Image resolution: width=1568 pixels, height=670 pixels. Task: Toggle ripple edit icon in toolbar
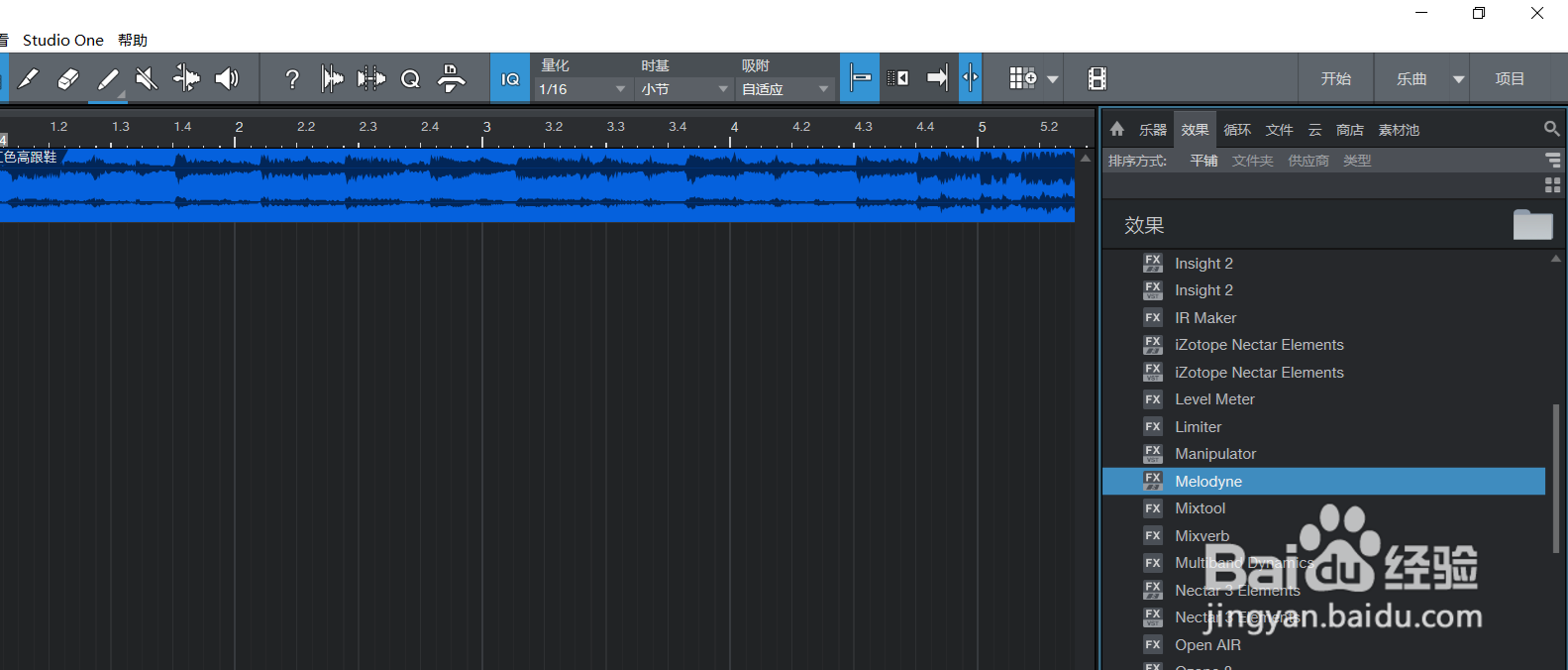[x=971, y=78]
